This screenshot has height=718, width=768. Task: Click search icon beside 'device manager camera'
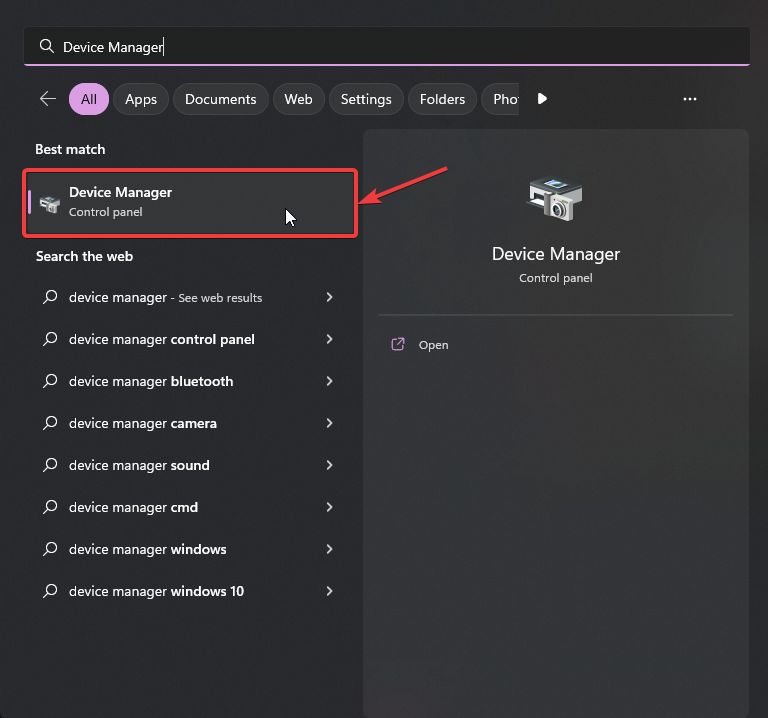(50, 423)
